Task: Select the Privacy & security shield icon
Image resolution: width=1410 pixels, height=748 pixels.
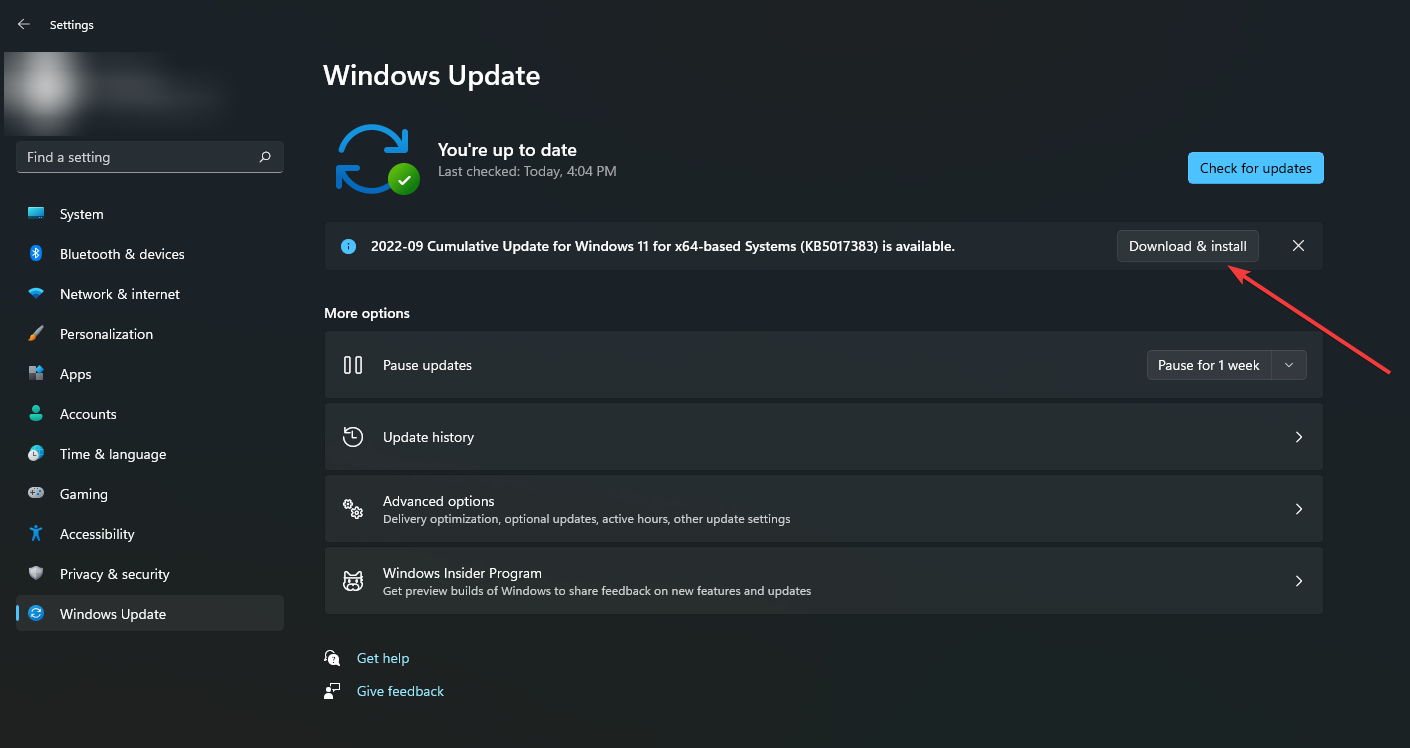Action: (34, 573)
